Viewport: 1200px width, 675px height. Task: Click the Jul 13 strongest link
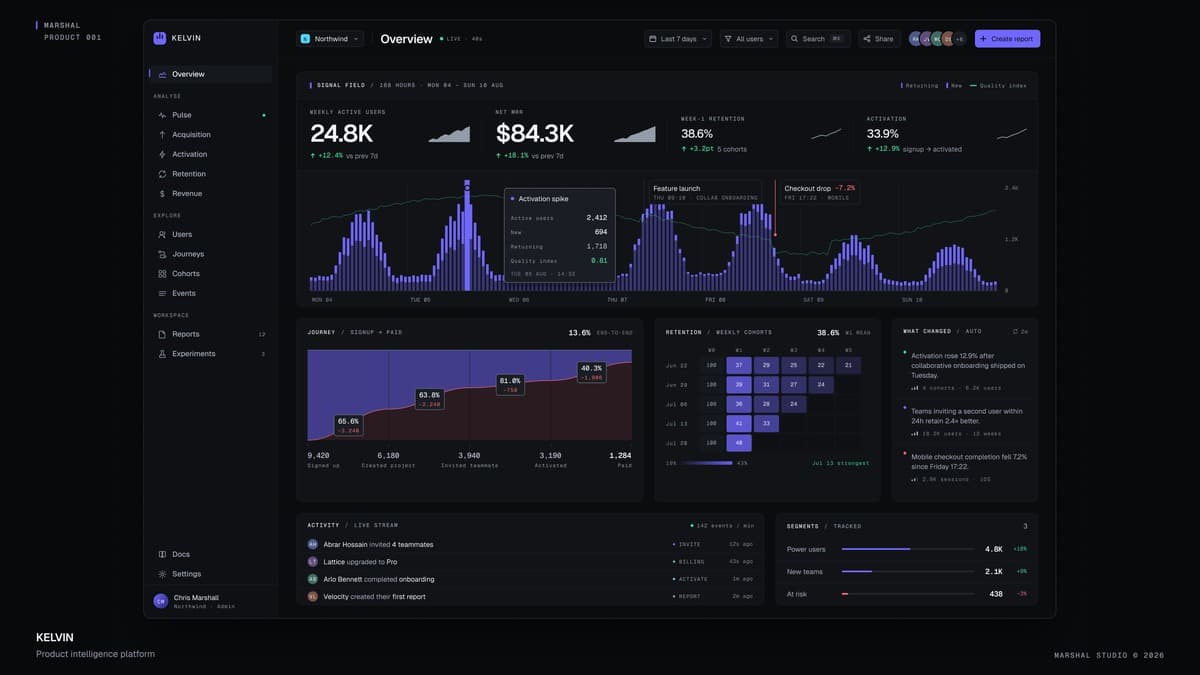pyautogui.click(x=840, y=463)
